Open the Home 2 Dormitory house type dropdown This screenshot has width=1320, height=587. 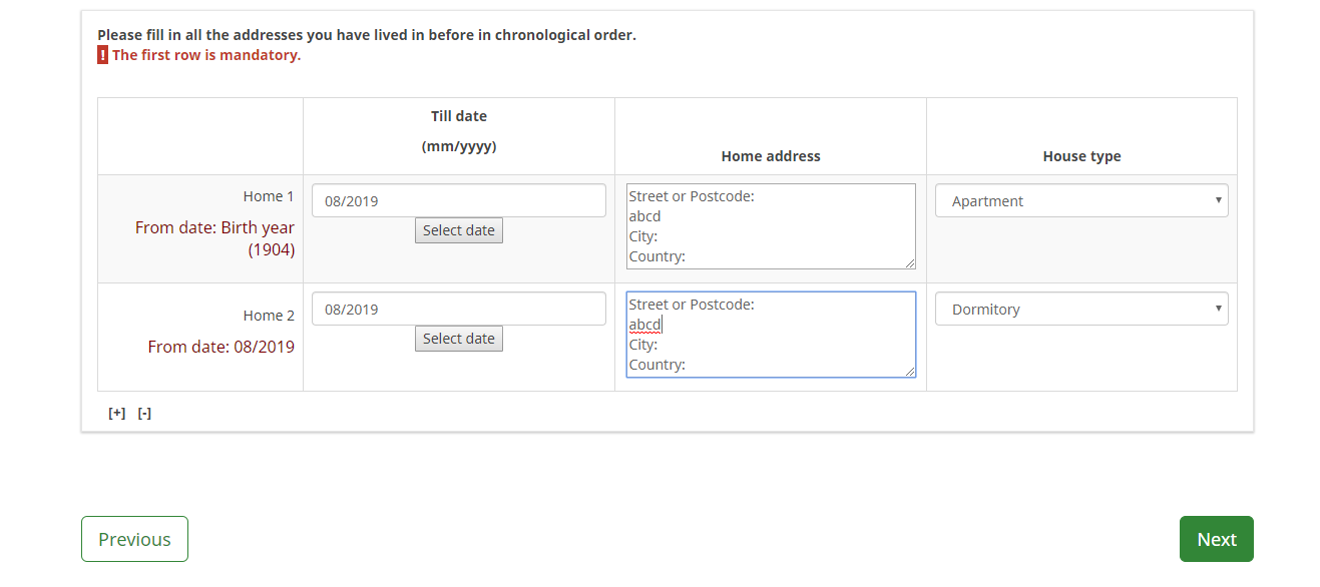tap(1081, 309)
